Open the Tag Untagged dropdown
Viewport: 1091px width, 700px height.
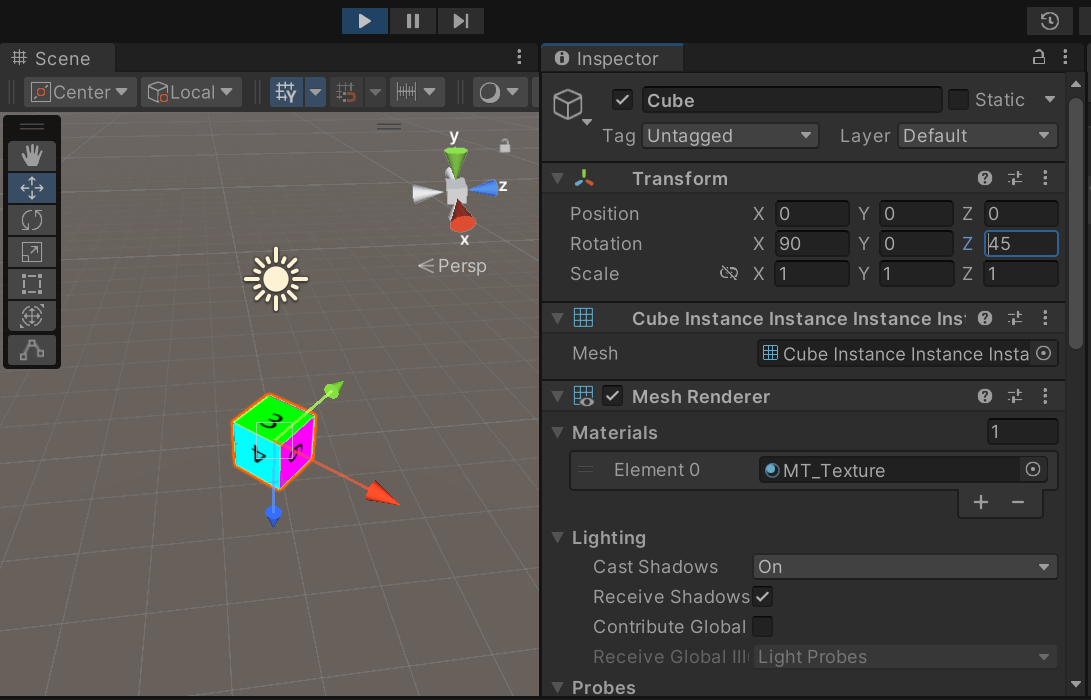click(730, 136)
